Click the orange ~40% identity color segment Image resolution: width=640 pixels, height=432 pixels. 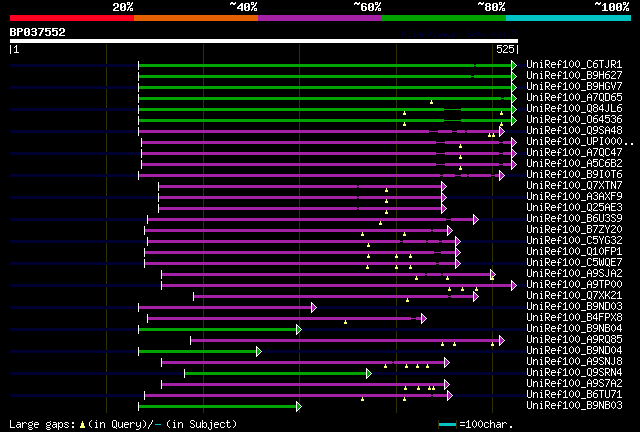[196, 18]
